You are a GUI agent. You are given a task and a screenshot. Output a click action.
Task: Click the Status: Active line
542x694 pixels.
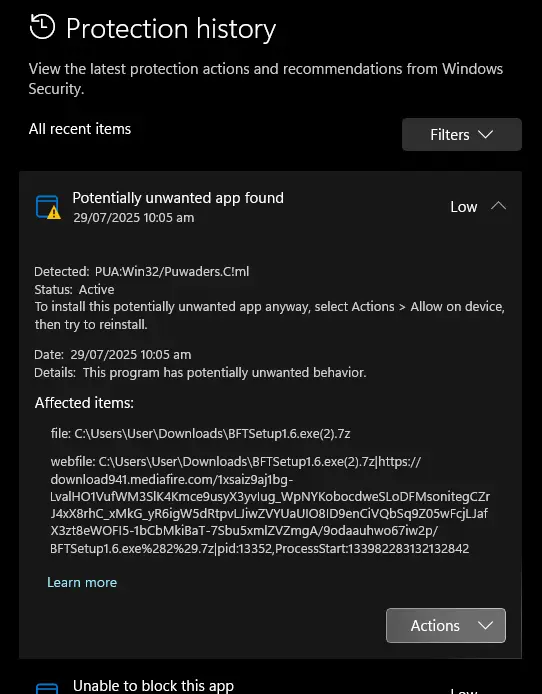[x=74, y=289]
